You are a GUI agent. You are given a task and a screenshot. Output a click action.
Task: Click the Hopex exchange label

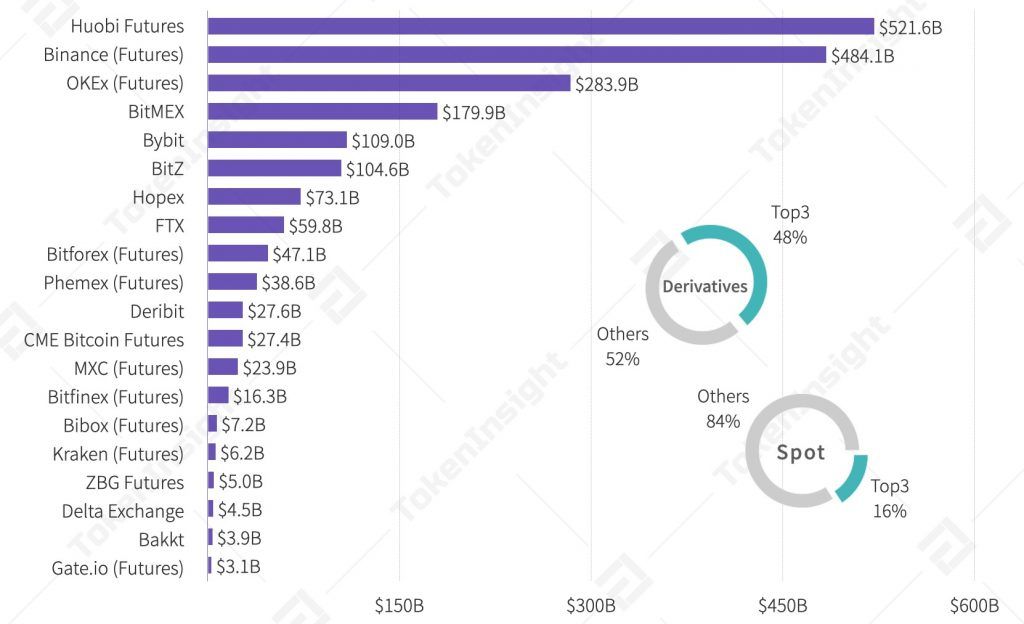(x=158, y=197)
